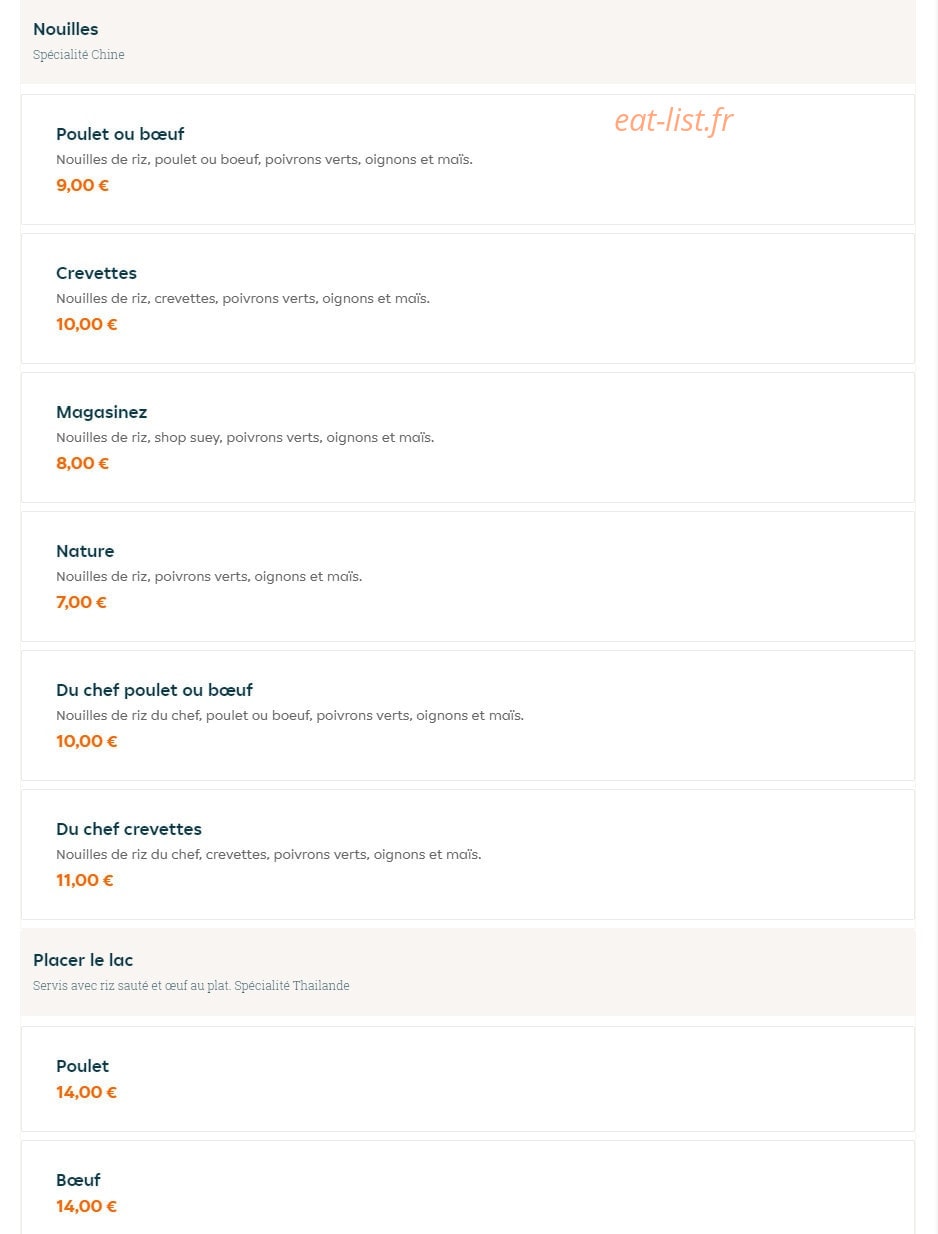Click the Placer le lac section header
The height and width of the screenshot is (1234, 938).
[x=467, y=972]
